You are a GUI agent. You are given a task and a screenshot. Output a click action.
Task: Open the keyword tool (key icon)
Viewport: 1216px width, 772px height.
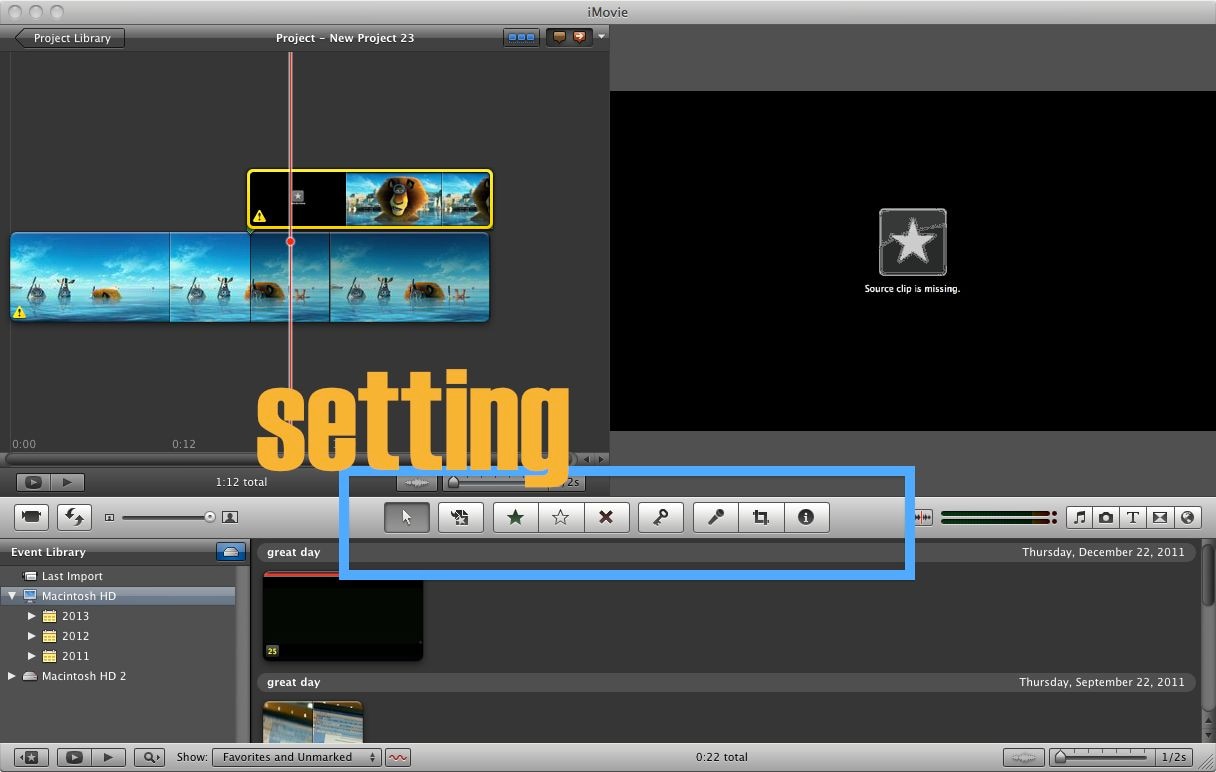[x=661, y=517]
